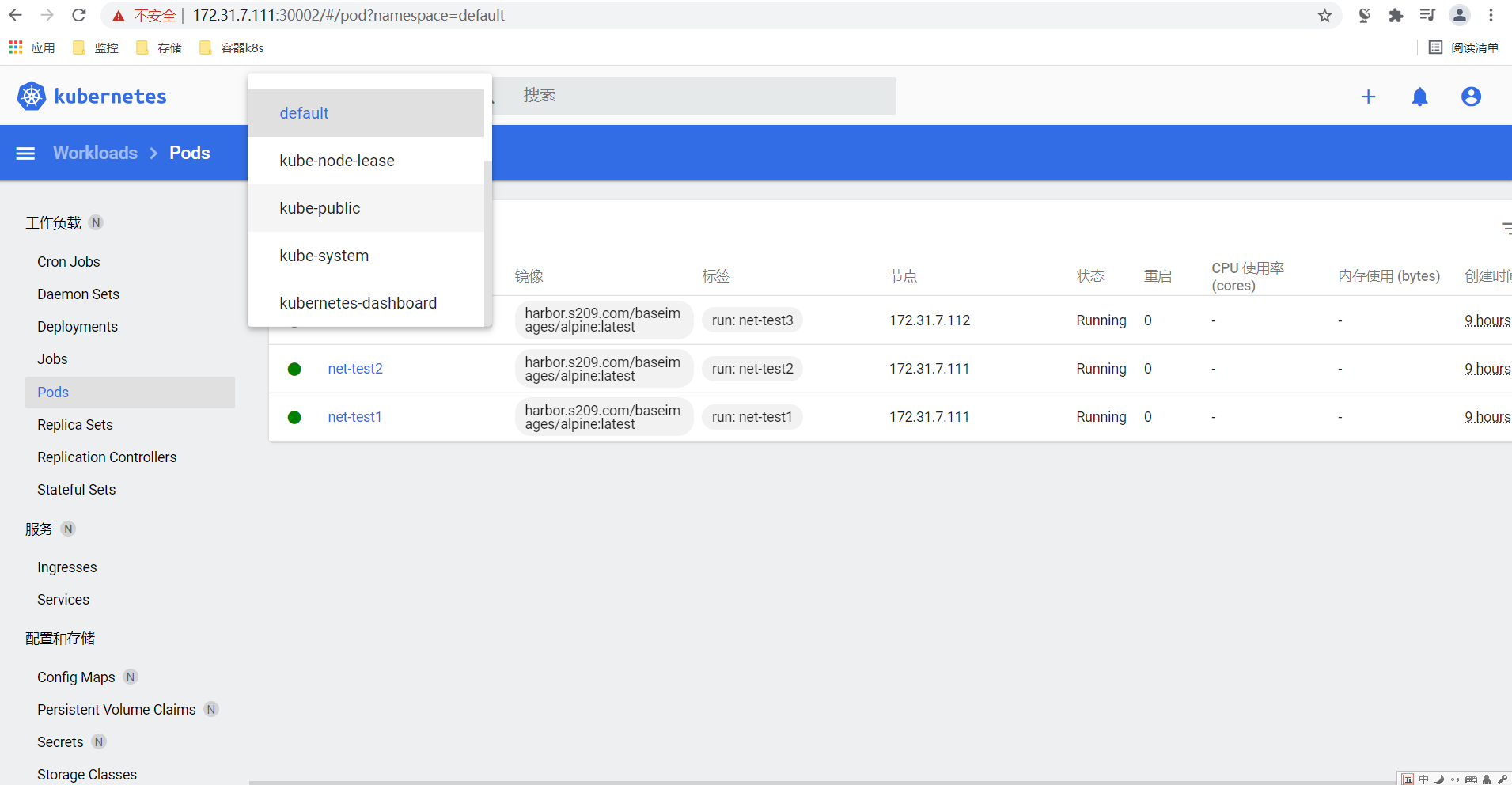Open the hamburger navigation menu
The height and width of the screenshot is (785, 1512).
coord(25,154)
